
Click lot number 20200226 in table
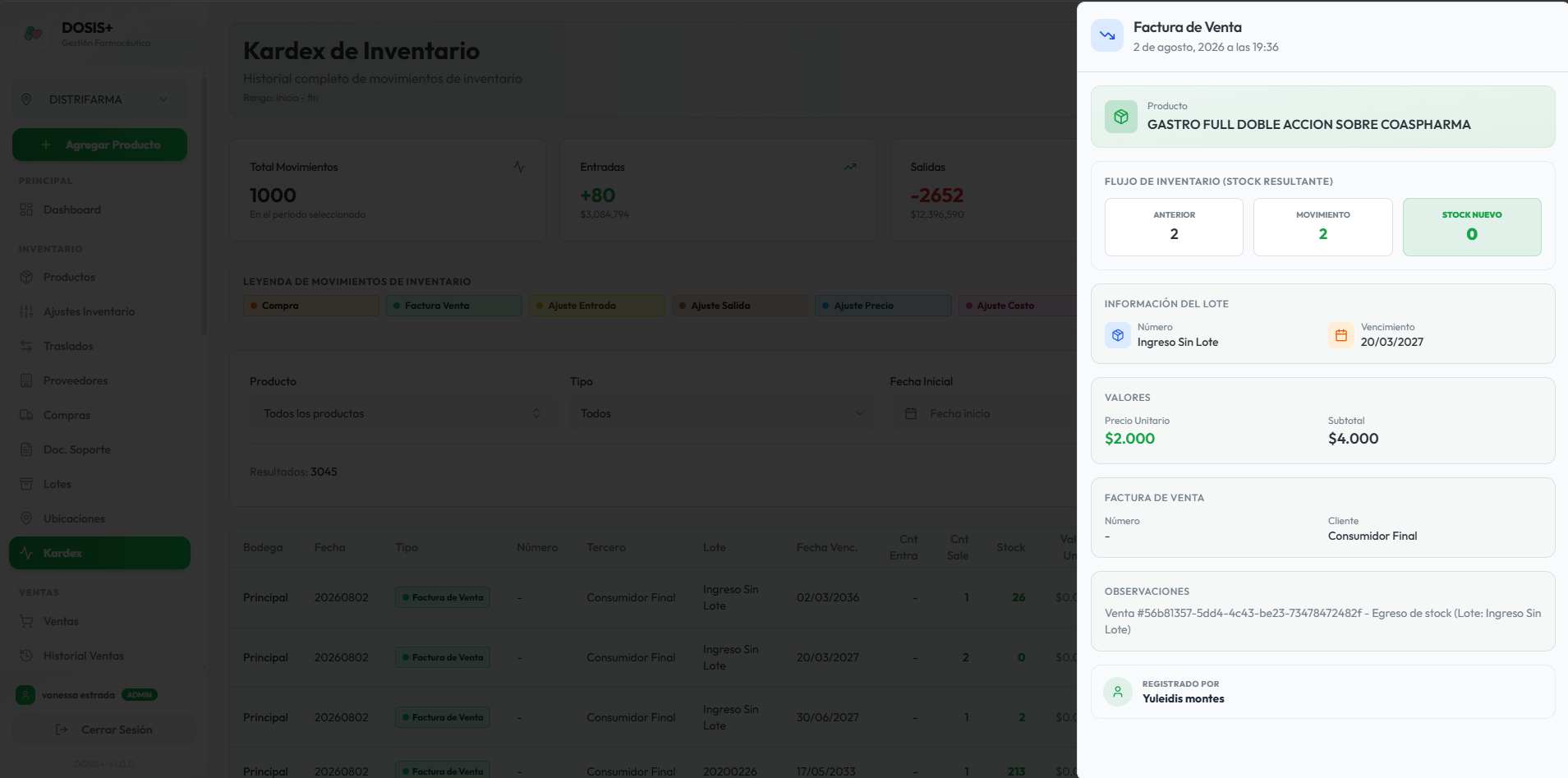(x=729, y=771)
